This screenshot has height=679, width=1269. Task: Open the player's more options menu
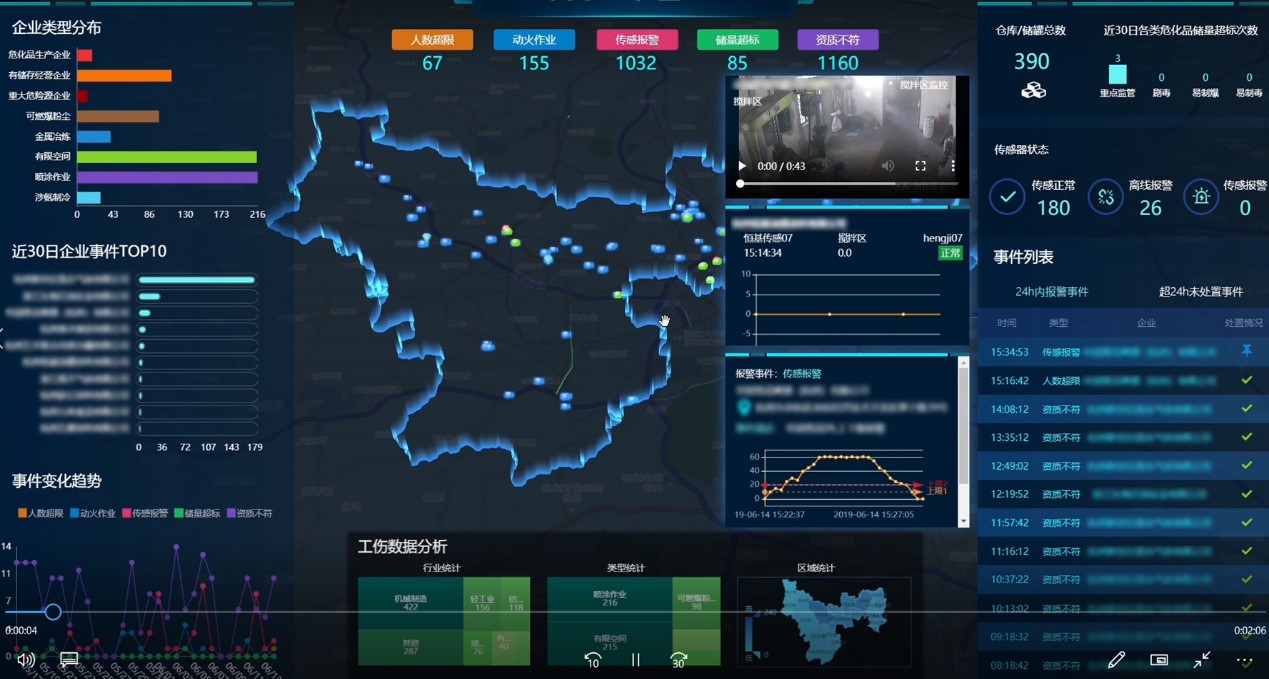point(1244,661)
